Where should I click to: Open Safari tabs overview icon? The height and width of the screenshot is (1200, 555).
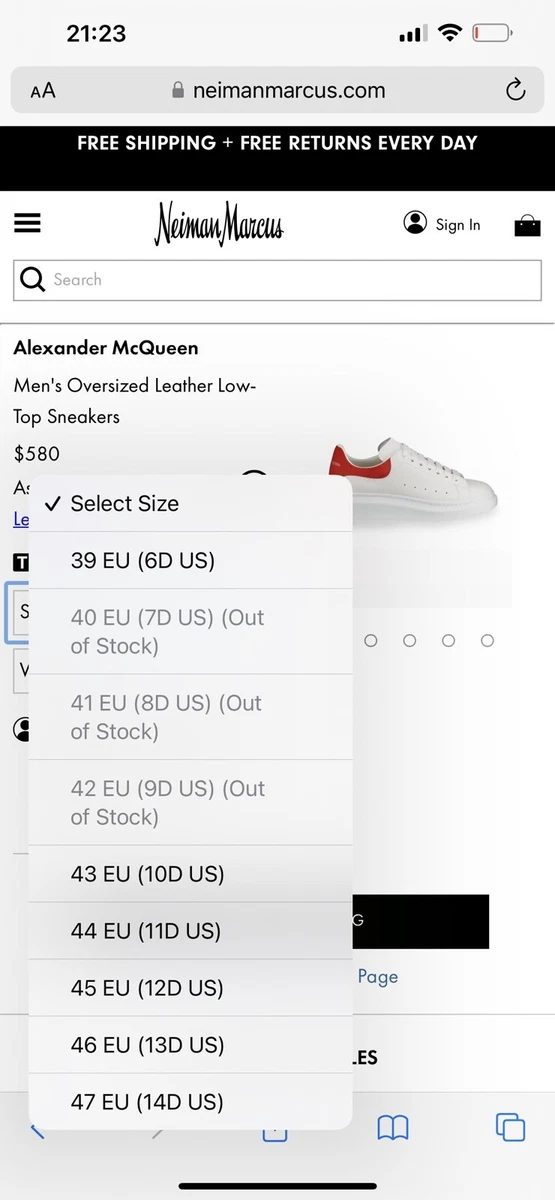click(x=510, y=1127)
